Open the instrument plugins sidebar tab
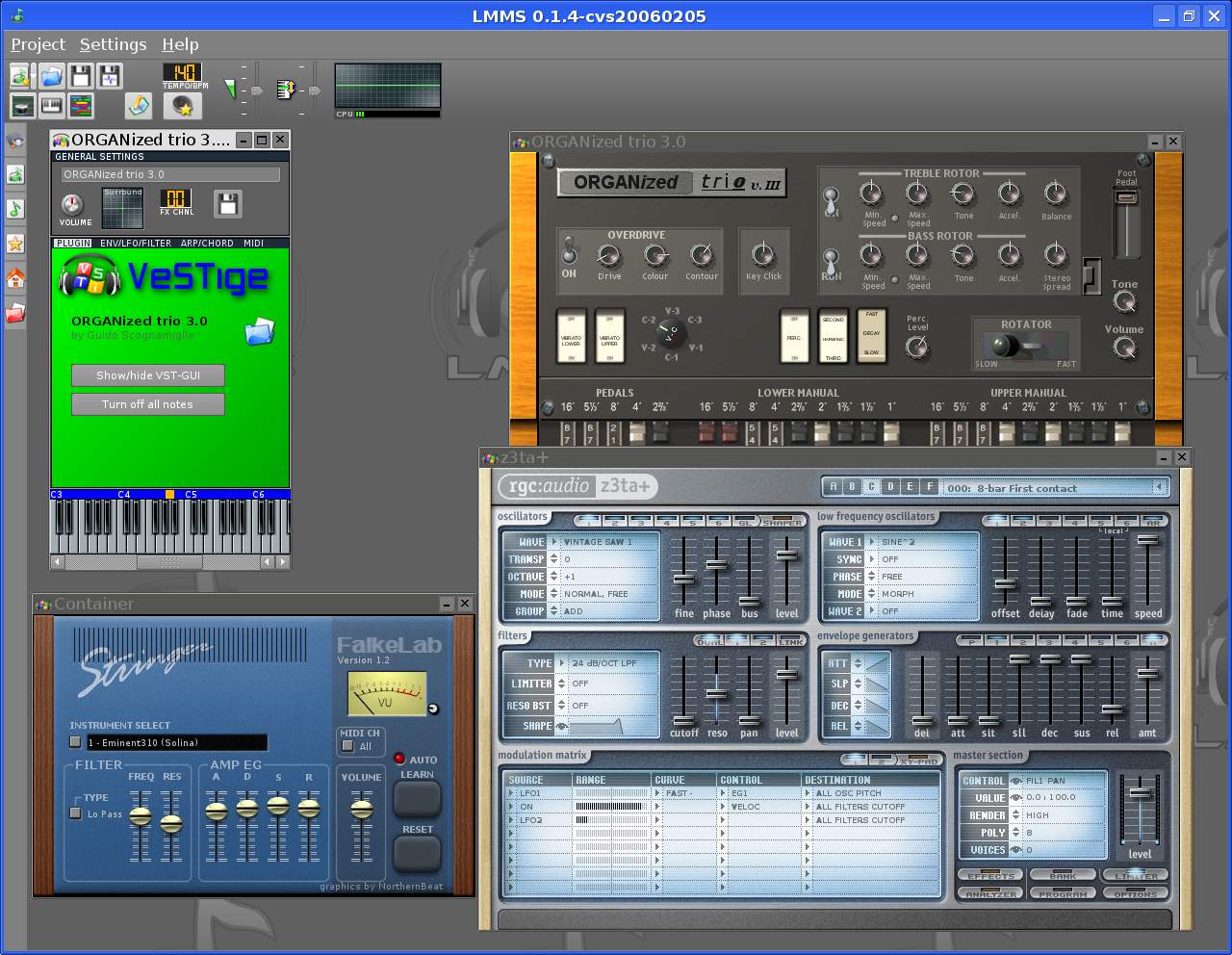Image resolution: width=1232 pixels, height=955 pixels. coord(15,142)
